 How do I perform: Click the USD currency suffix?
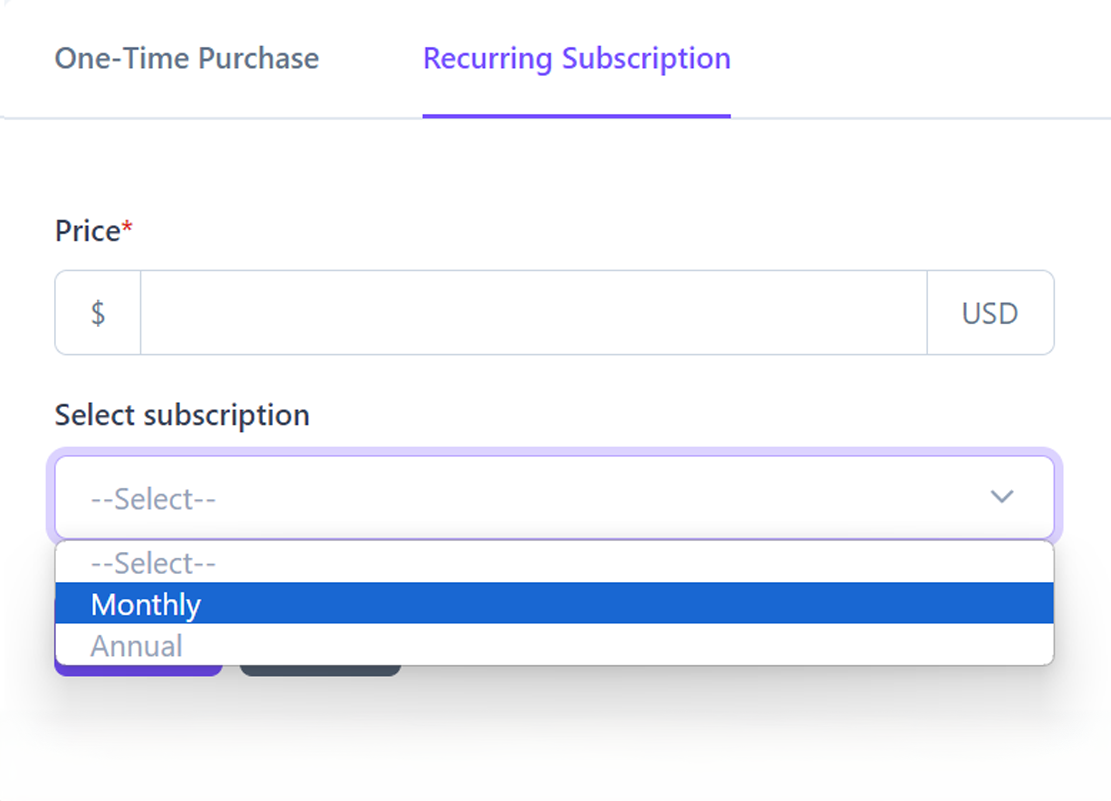tap(989, 313)
